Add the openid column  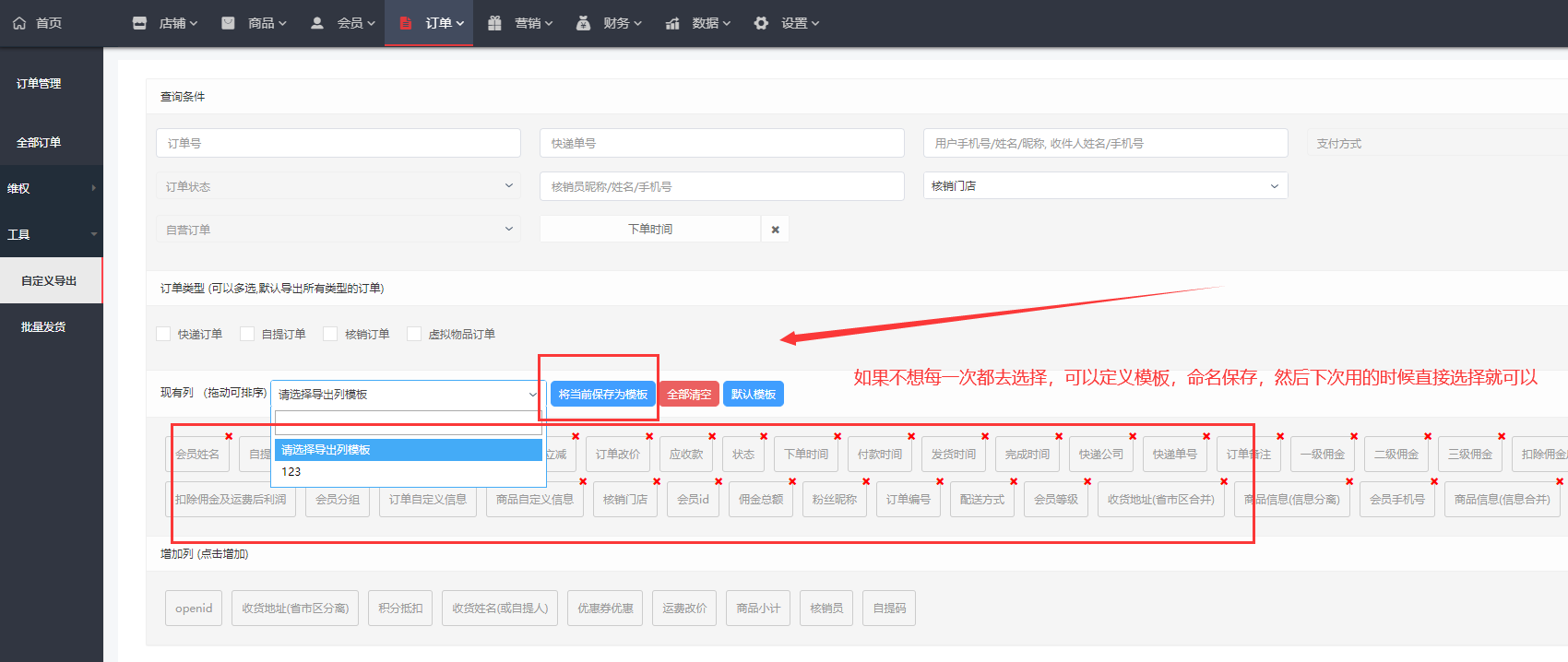point(194,609)
